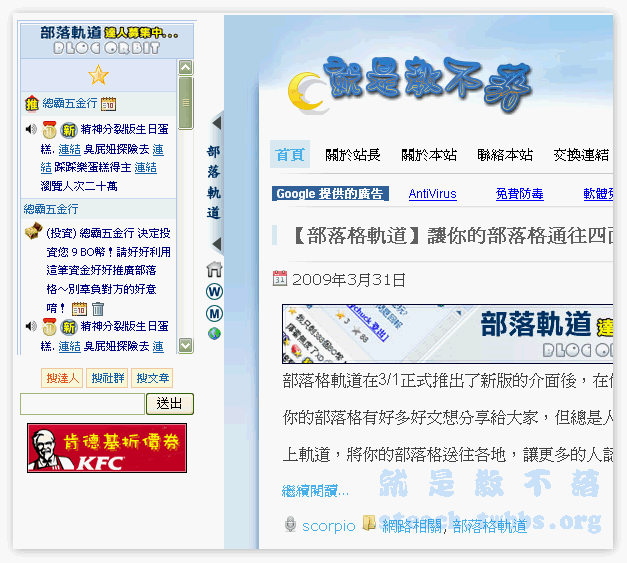
Task: Click the home icon on the vertical sidebar strip
Action: [x=215, y=269]
